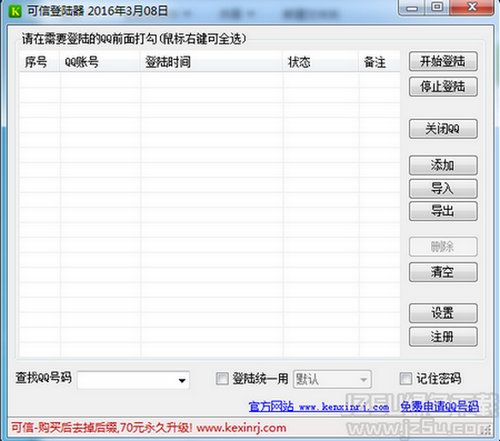Open 官方网站 www.kexinrj.com link
This screenshot has height=441, width=500.
[319, 407]
